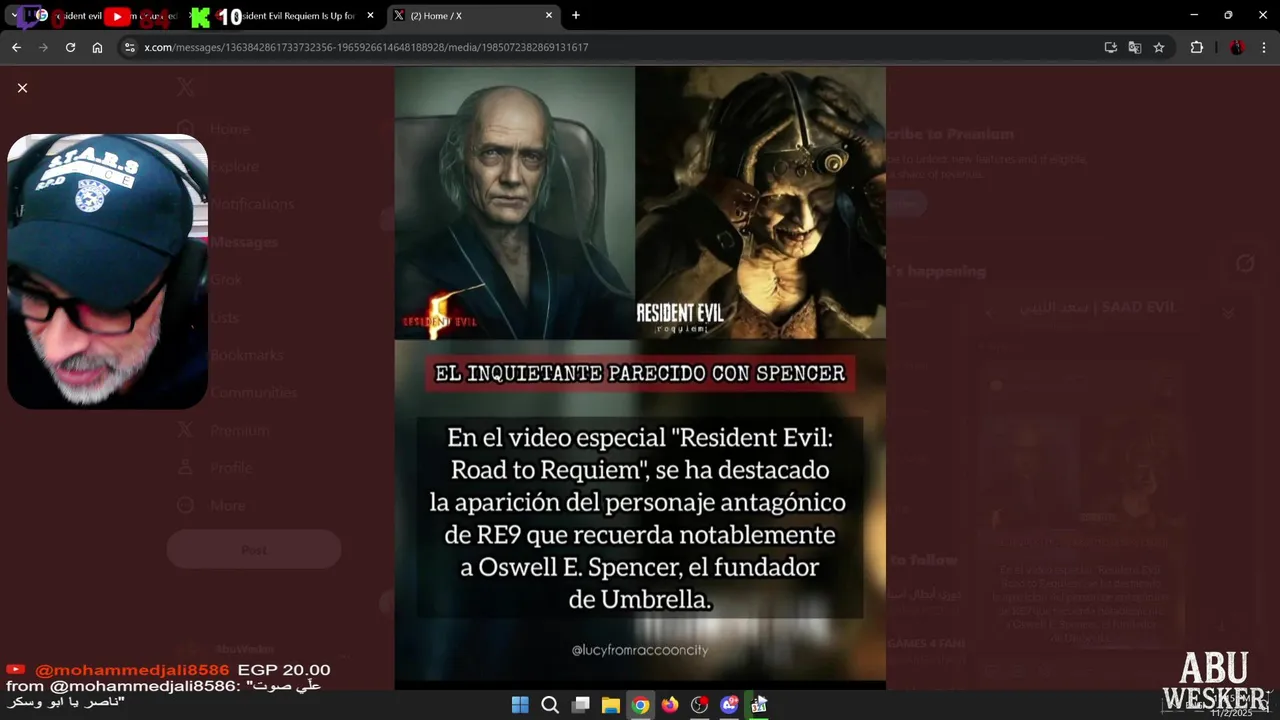Viewport: 1280px width, 720px height.
Task: Open Windows taskbar search
Action: (550, 705)
